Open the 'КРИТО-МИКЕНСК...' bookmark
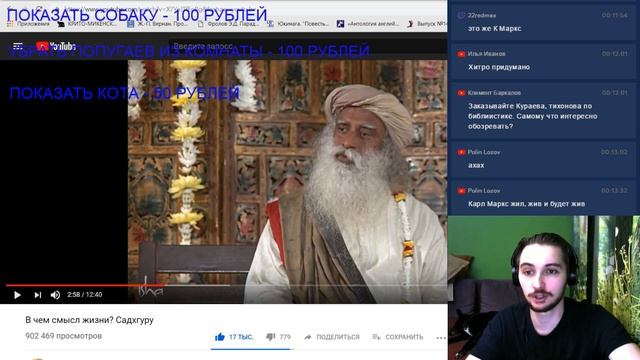This screenshot has height=360, width=640. pyautogui.click(x=88, y=24)
